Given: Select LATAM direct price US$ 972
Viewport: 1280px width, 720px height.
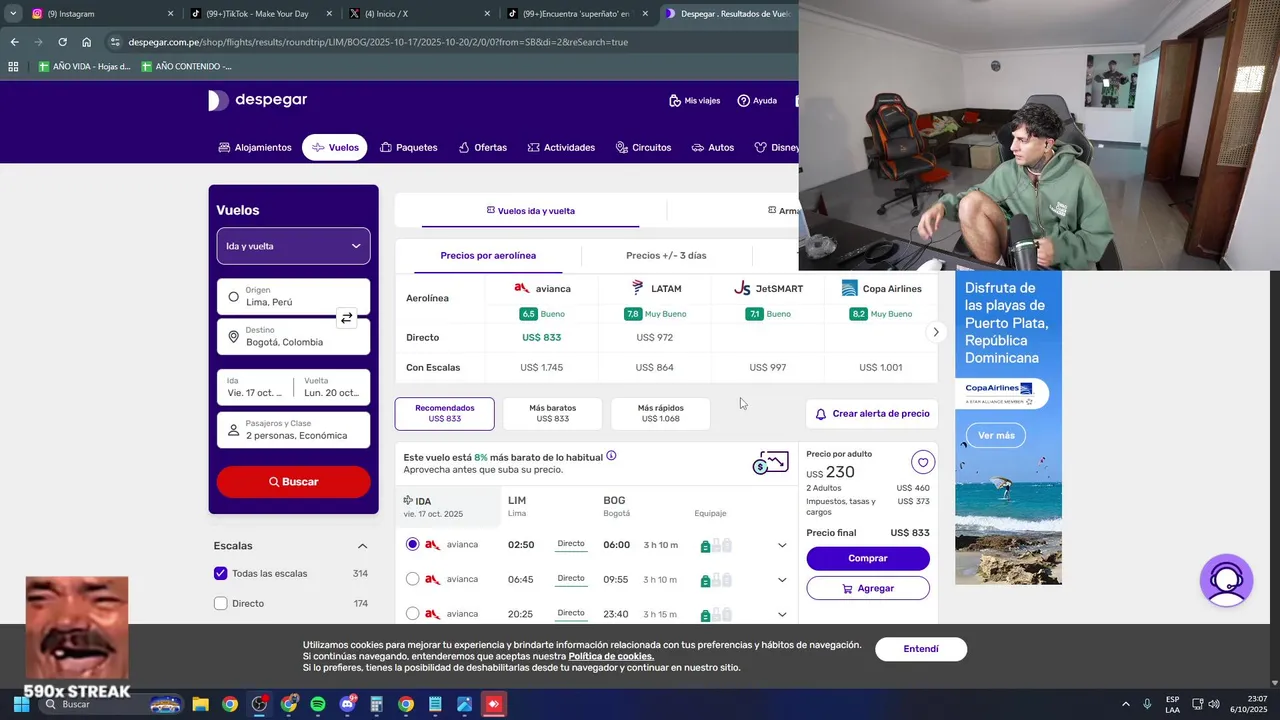Looking at the screenshot, I should coord(655,338).
